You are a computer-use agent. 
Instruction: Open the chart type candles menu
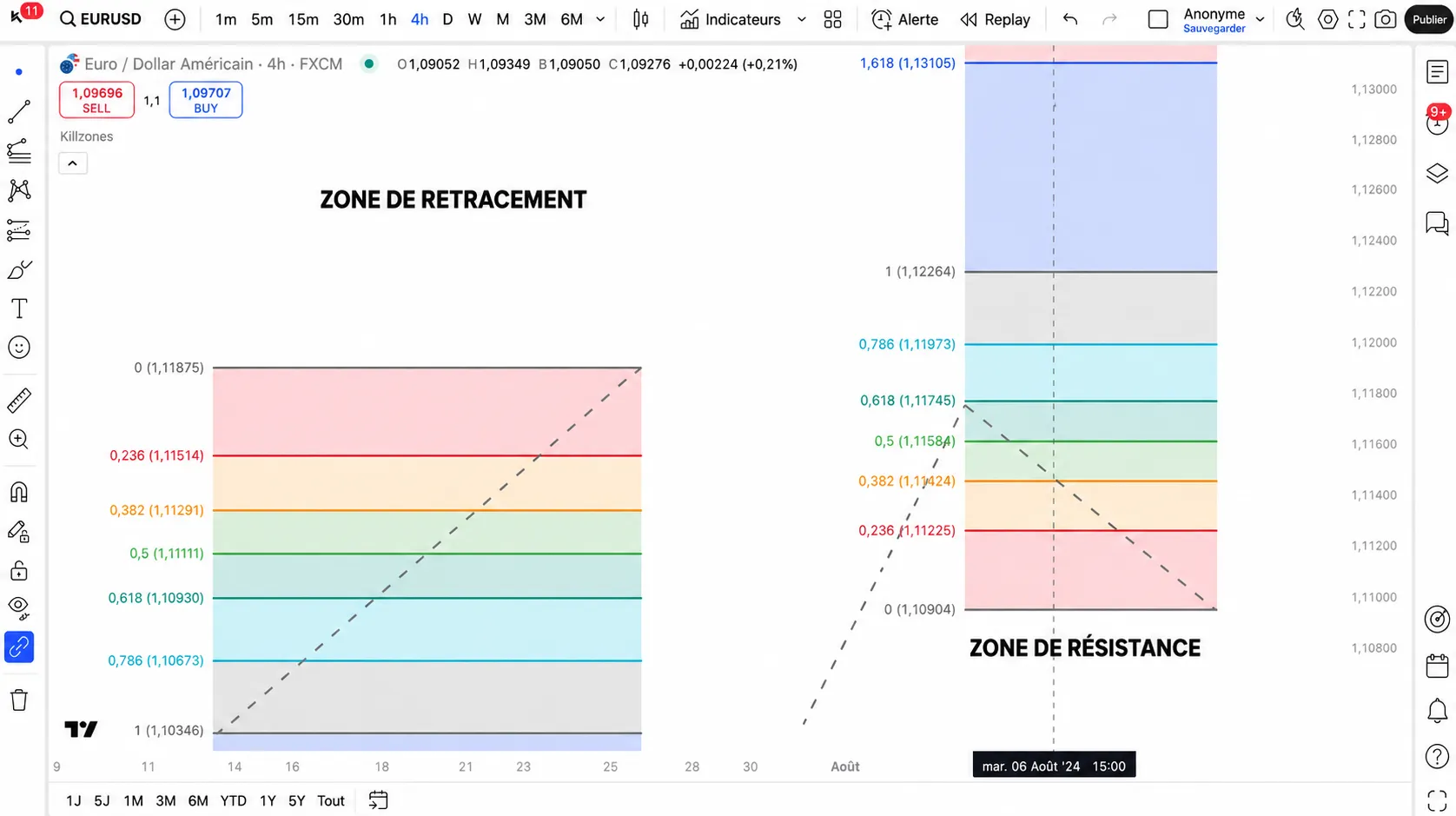click(640, 19)
